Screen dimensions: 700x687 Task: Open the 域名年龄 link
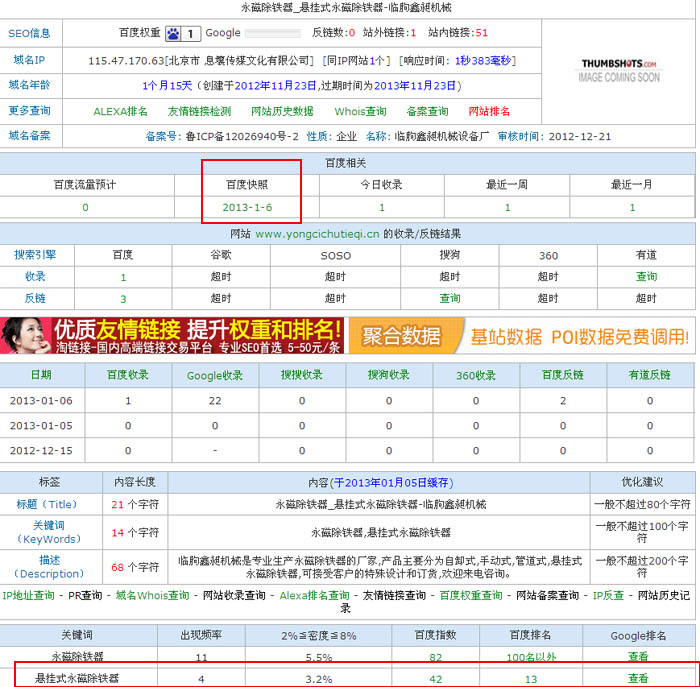29,85
